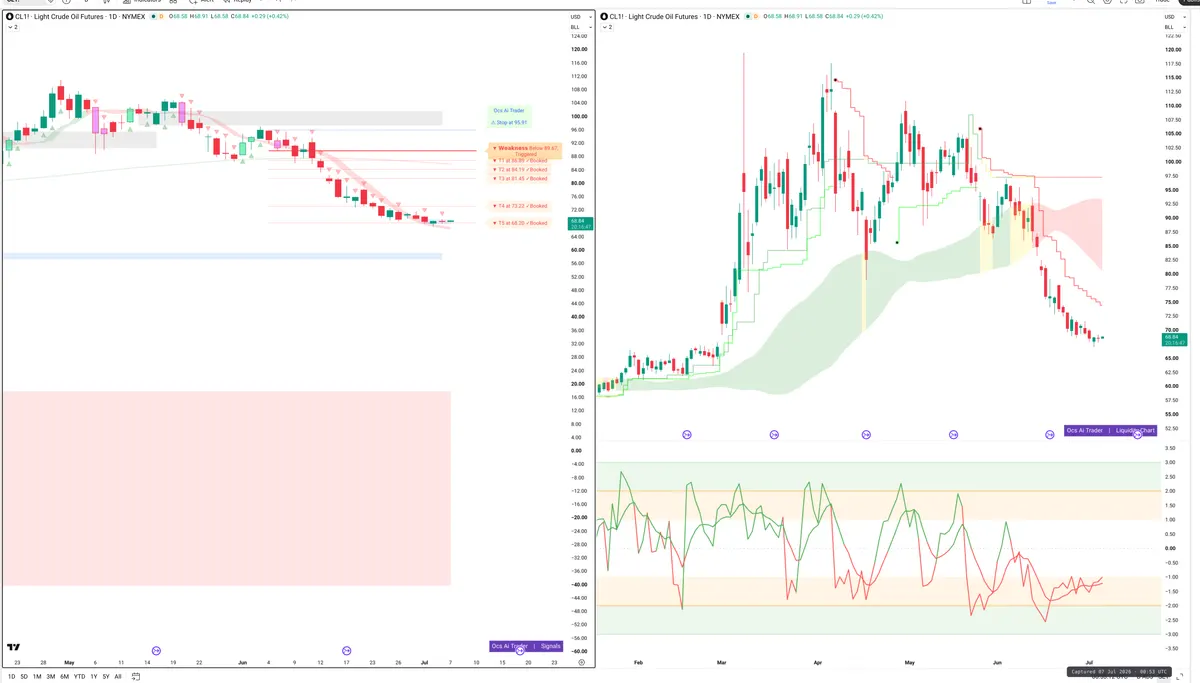Click event marker above May on right chart
Screen dimensions: 1200x683
click(953, 435)
